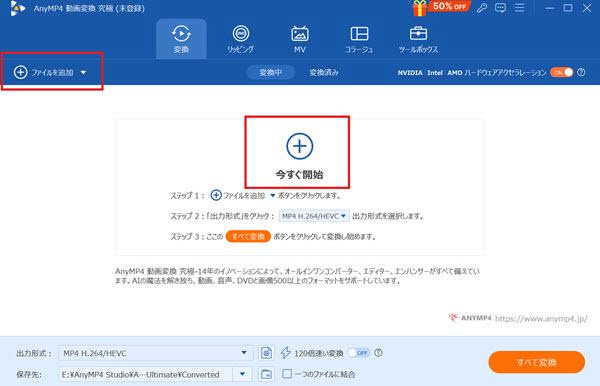
Task: Minimize the AnyMP4 window
Action: [x=549, y=8]
